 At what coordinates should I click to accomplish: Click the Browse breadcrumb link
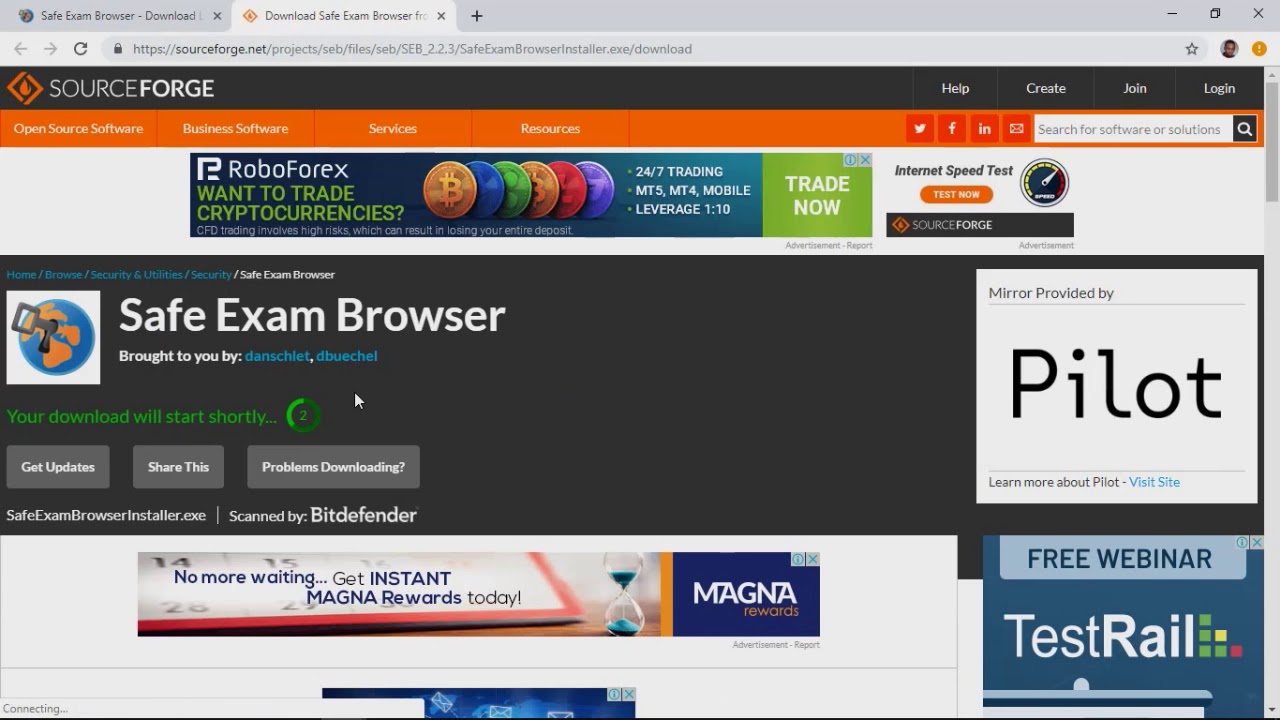[x=63, y=274]
